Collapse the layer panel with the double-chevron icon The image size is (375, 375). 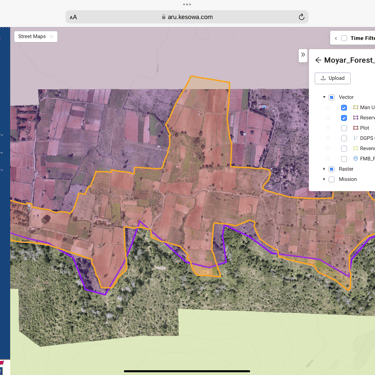click(303, 55)
